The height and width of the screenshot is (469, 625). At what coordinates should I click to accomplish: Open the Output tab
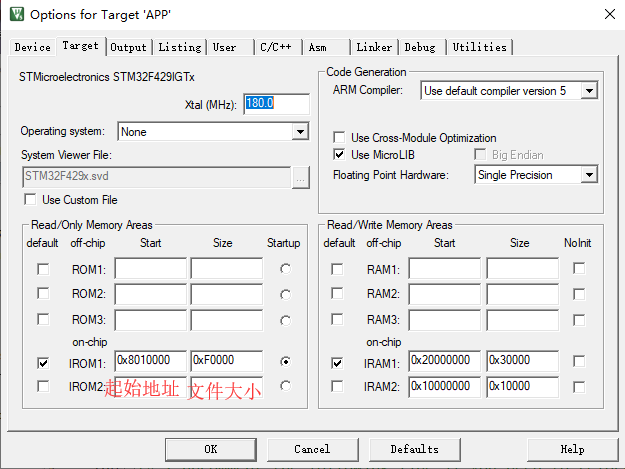128,47
